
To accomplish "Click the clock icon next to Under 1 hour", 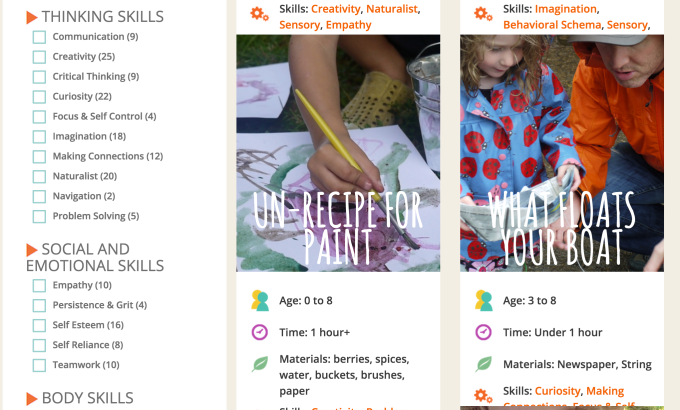I will pos(484,332).
